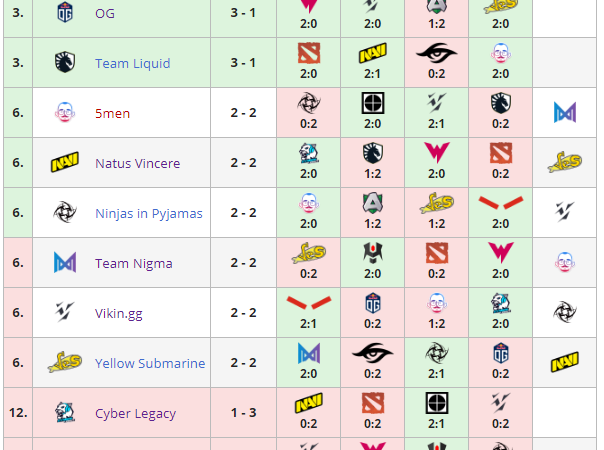Click OG opponent logo in Vikin.gg row
Screen dimensions: 604x450
coord(373,303)
